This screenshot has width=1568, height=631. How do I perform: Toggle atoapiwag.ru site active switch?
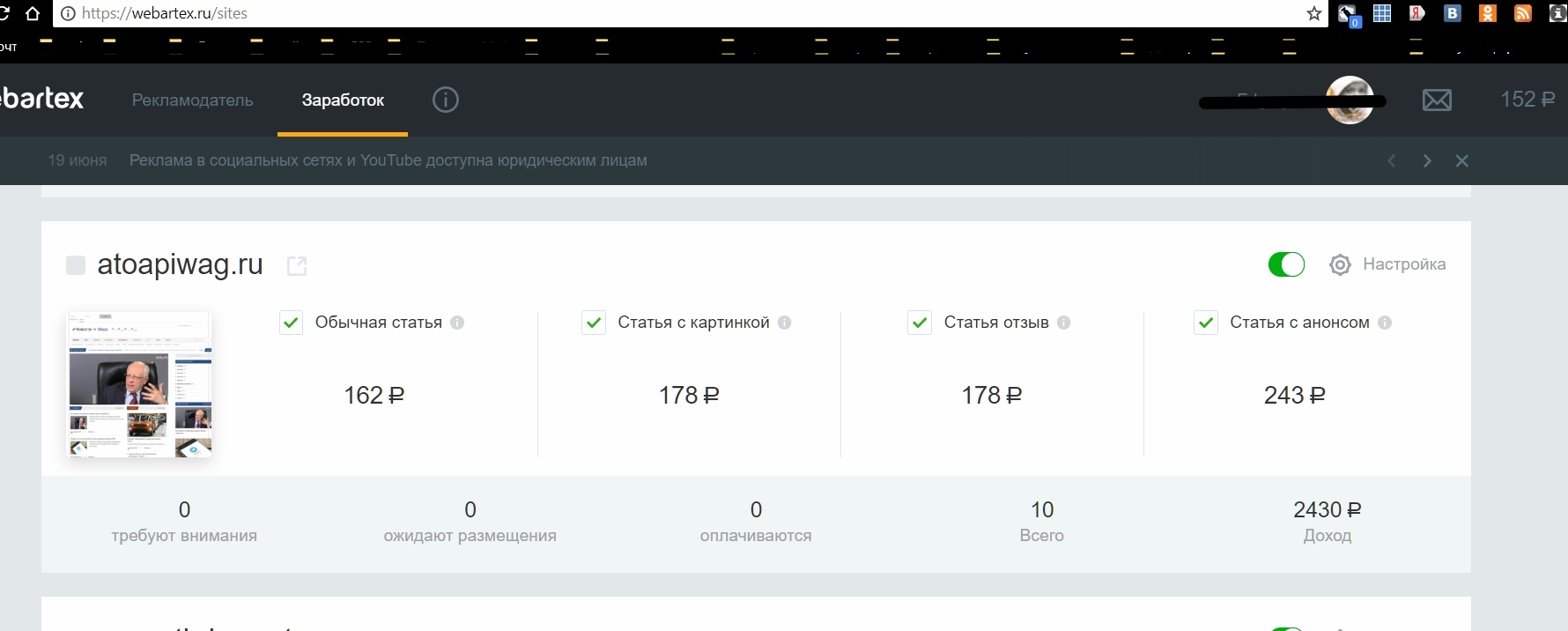click(x=1286, y=264)
